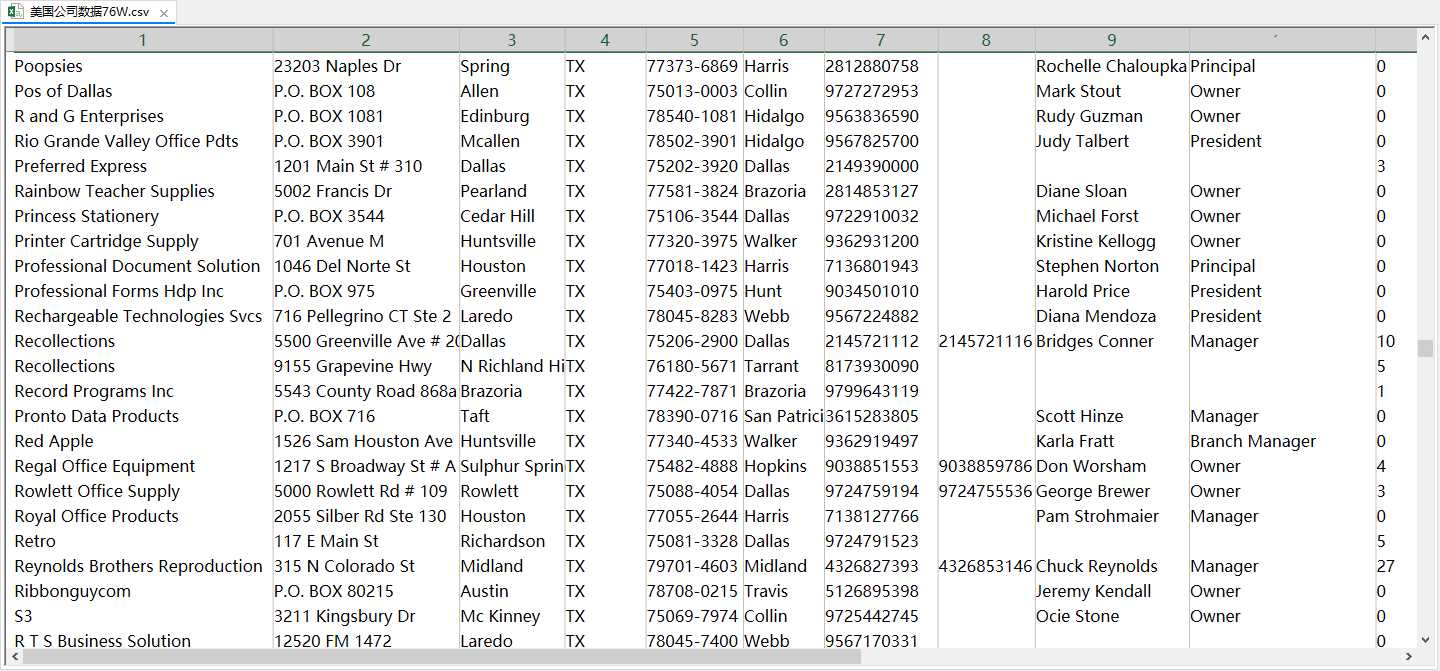
Task: Select Reynolds Brothers Reproduction cell
Action: click(x=143, y=566)
